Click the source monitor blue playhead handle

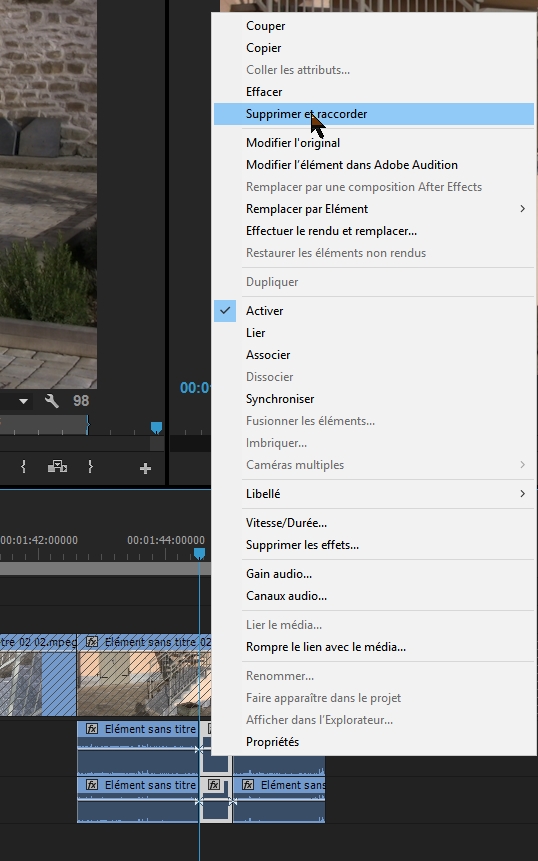coord(156,427)
